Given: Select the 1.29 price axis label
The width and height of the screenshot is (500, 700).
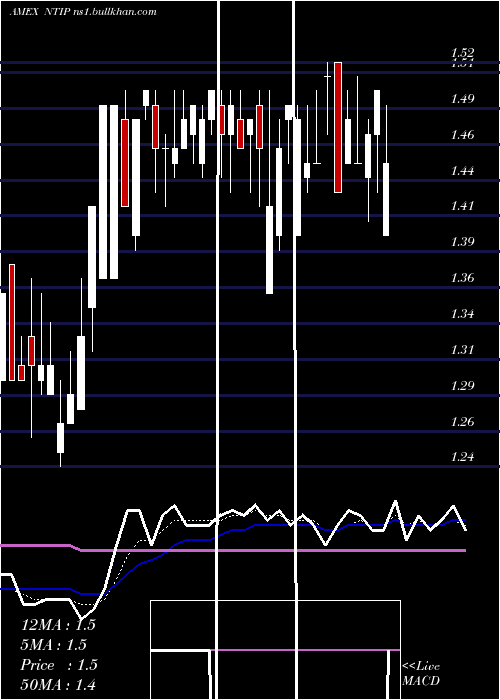Looking at the screenshot, I should click(462, 386).
